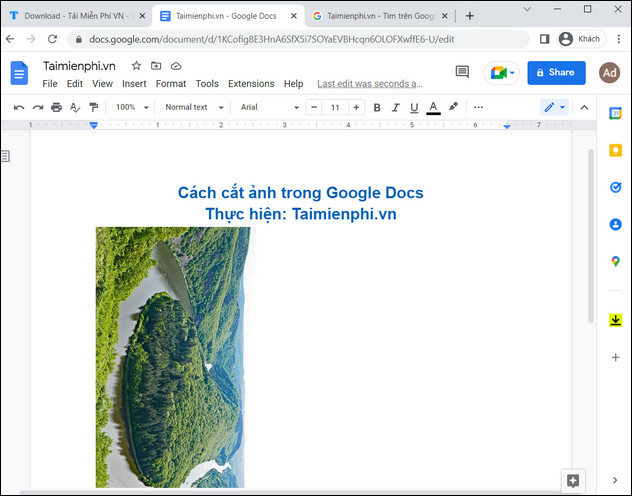Open the Docs home icon
The width and height of the screenshot is (632, 496).
click(19, 73)
